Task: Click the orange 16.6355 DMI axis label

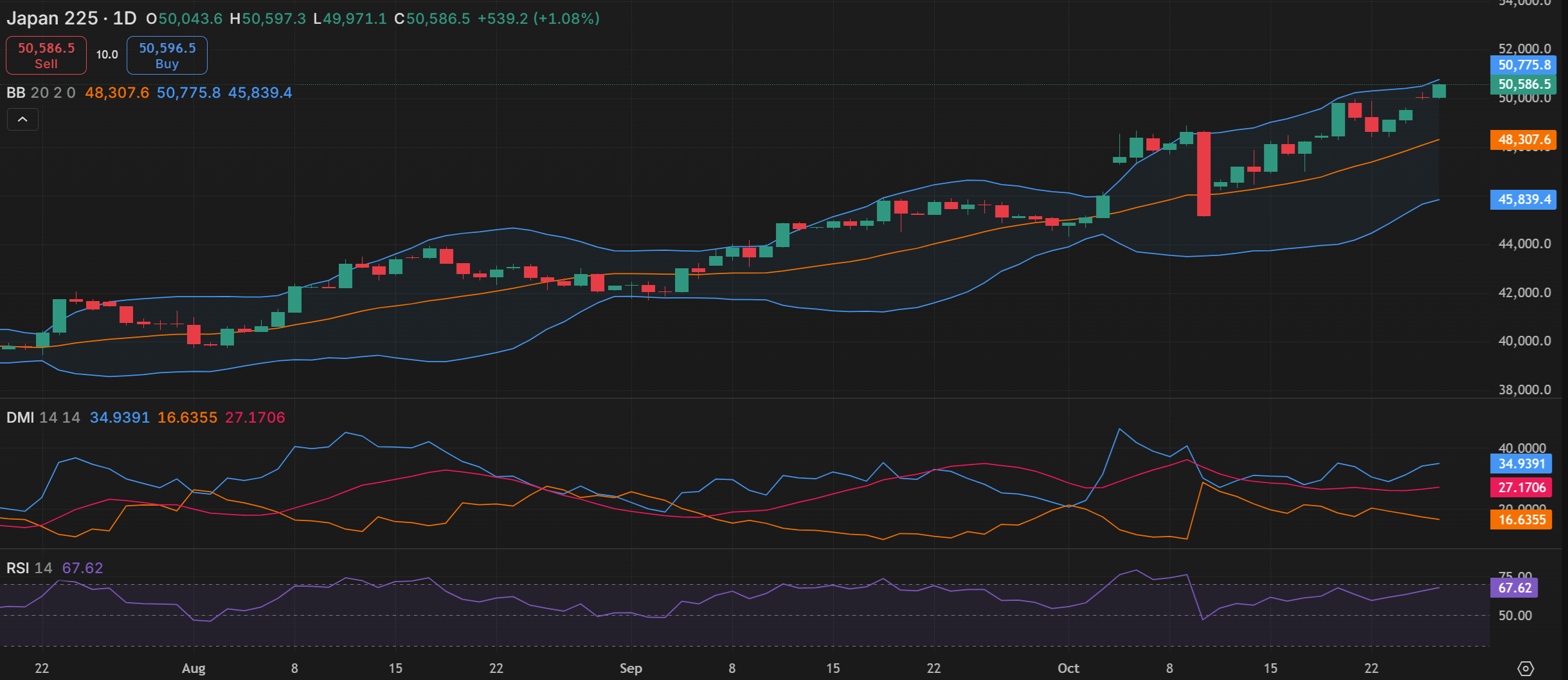Action: point(1520,520)
